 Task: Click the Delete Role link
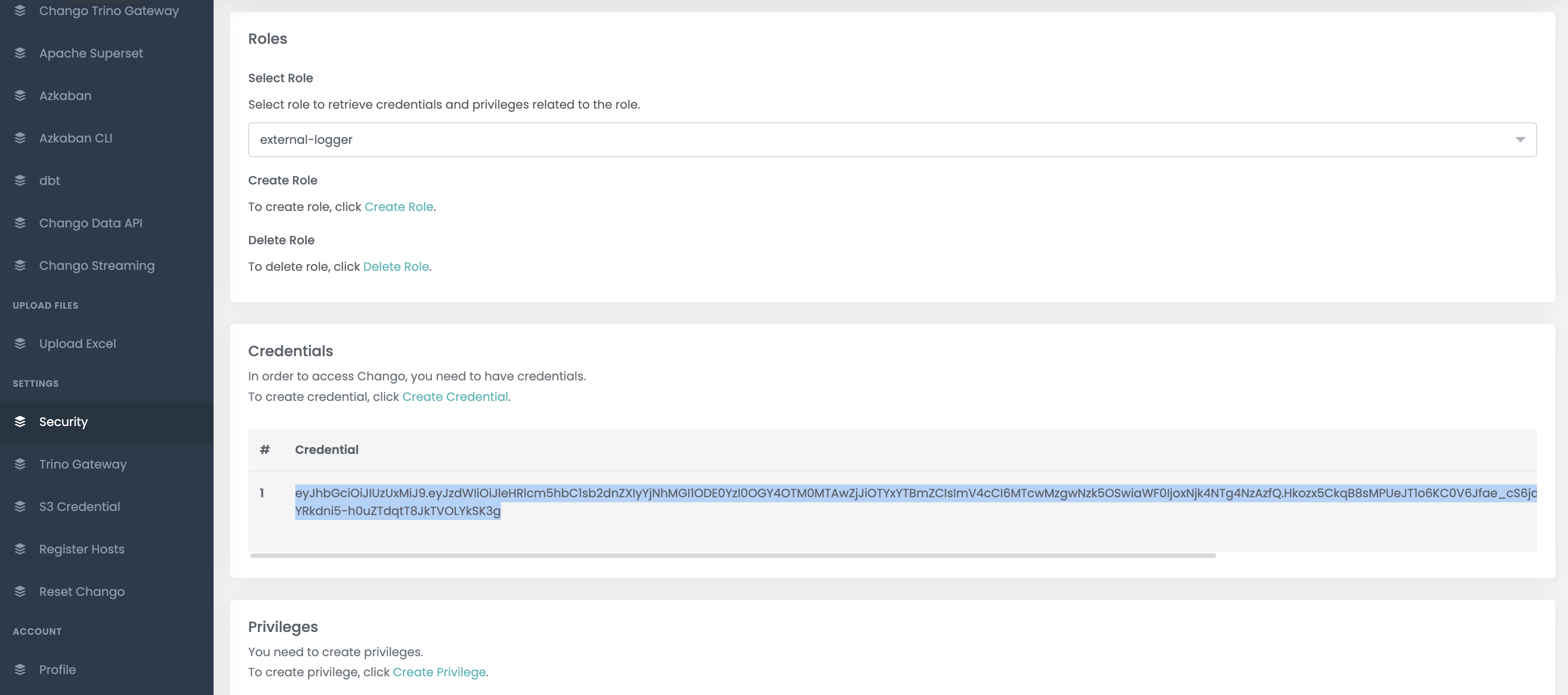click(x=396, y=266)
